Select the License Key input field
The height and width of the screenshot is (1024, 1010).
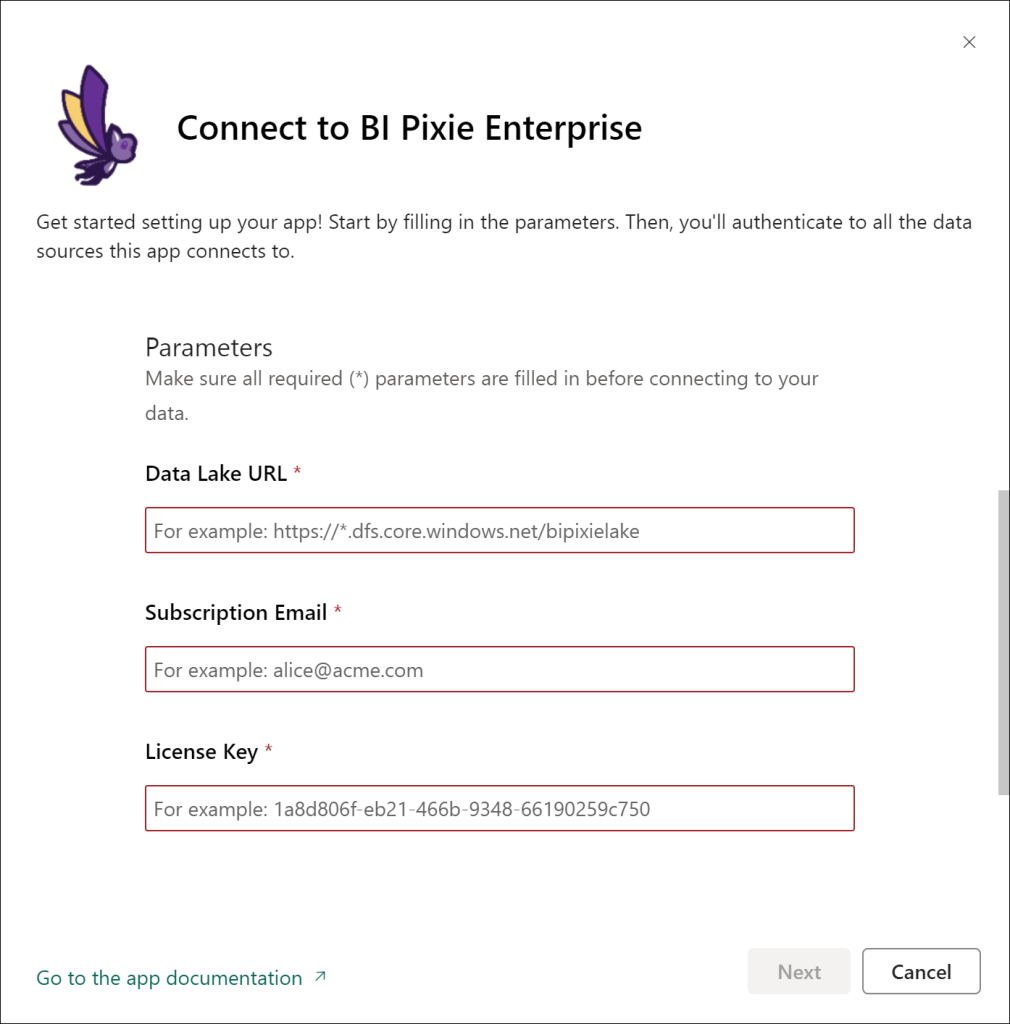[500, 809]
